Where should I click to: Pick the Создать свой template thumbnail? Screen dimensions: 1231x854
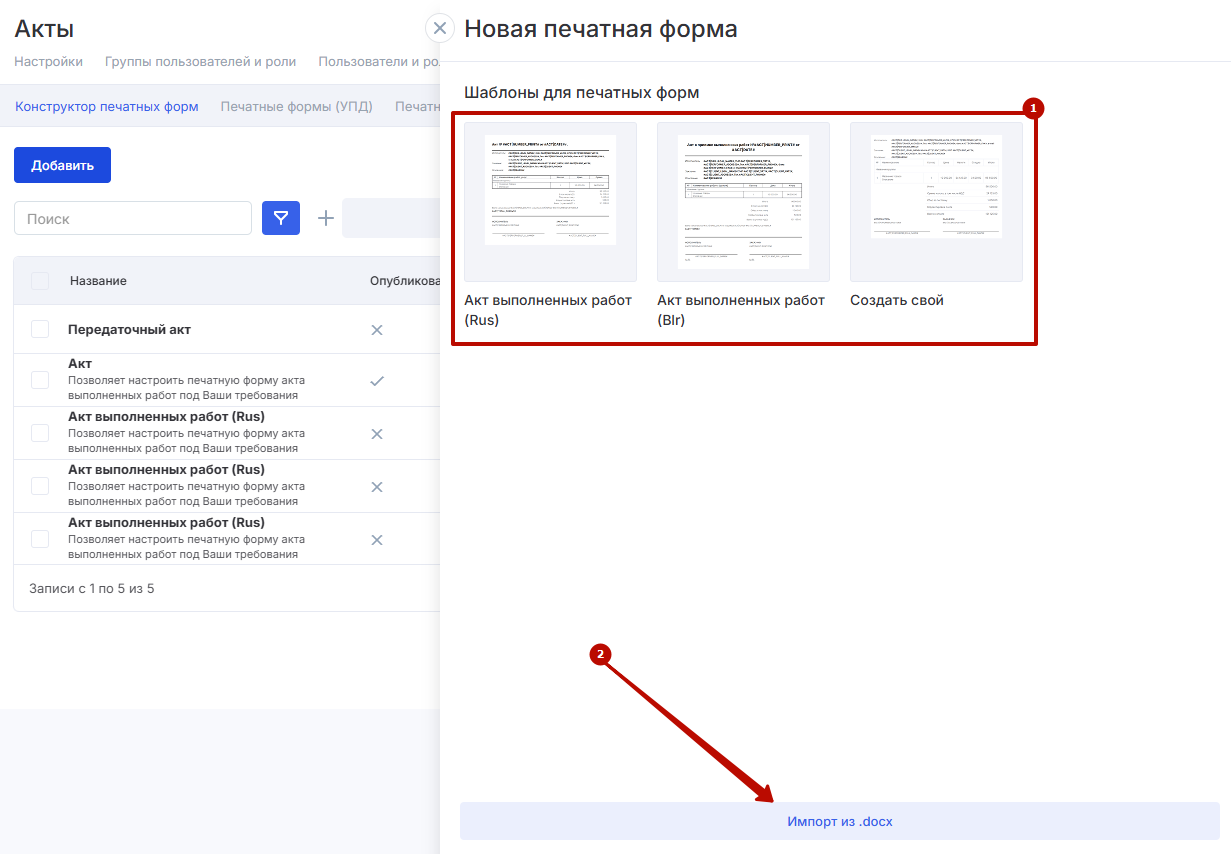tap(936, 202)
